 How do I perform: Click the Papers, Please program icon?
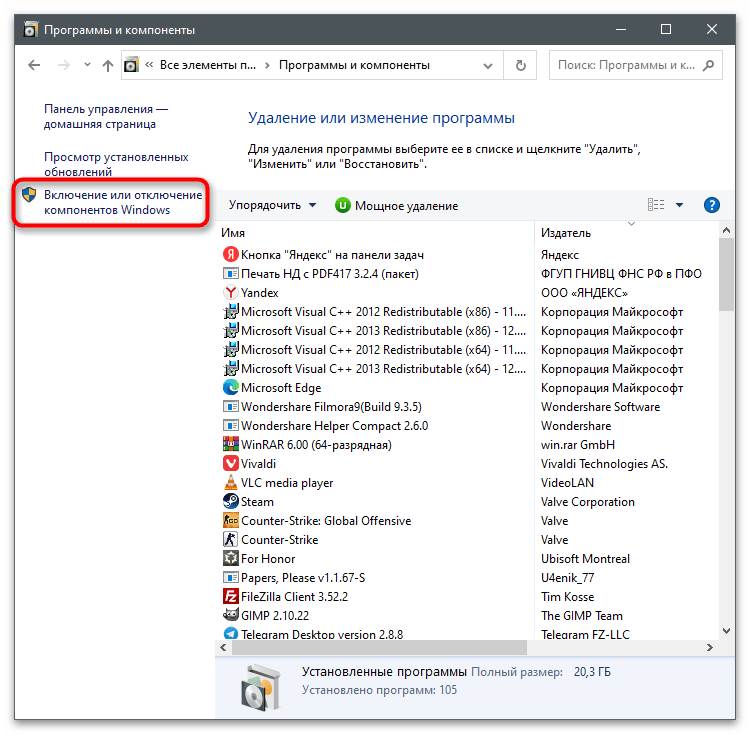click(x=231, y=577)
